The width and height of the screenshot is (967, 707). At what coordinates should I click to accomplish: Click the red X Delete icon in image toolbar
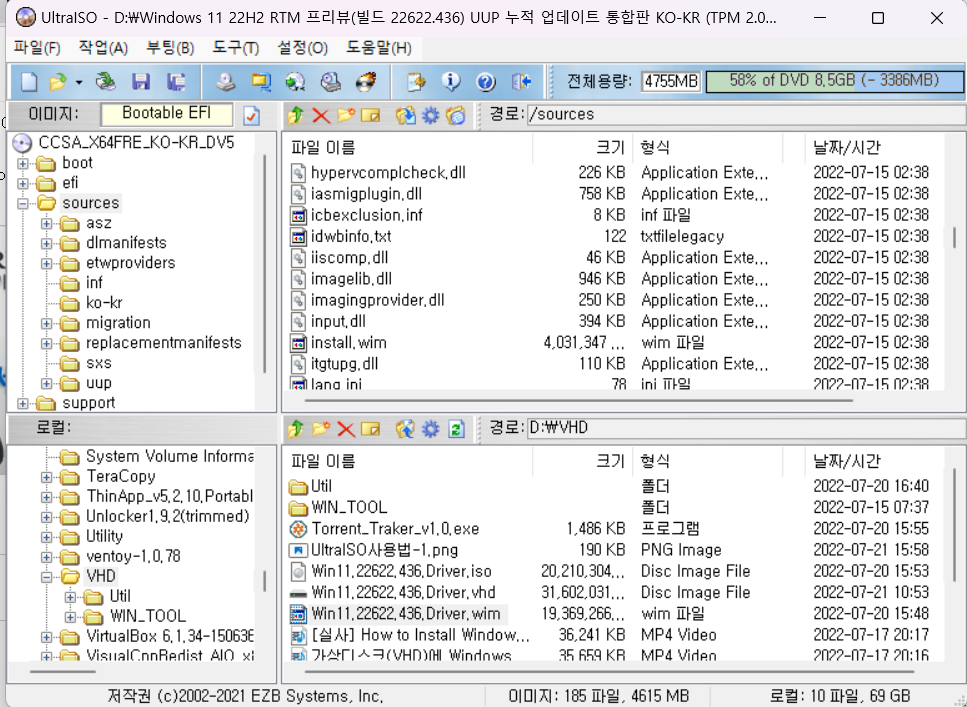pos(321,115)
